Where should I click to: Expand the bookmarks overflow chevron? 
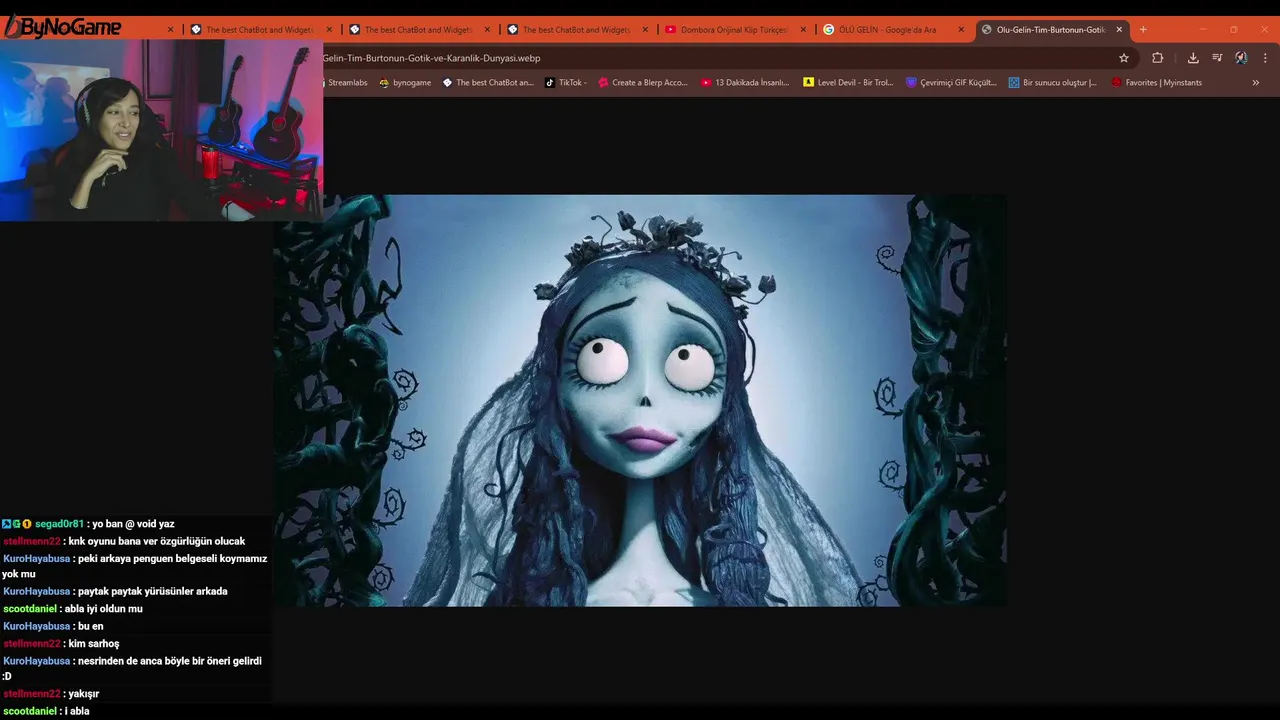1256,82
